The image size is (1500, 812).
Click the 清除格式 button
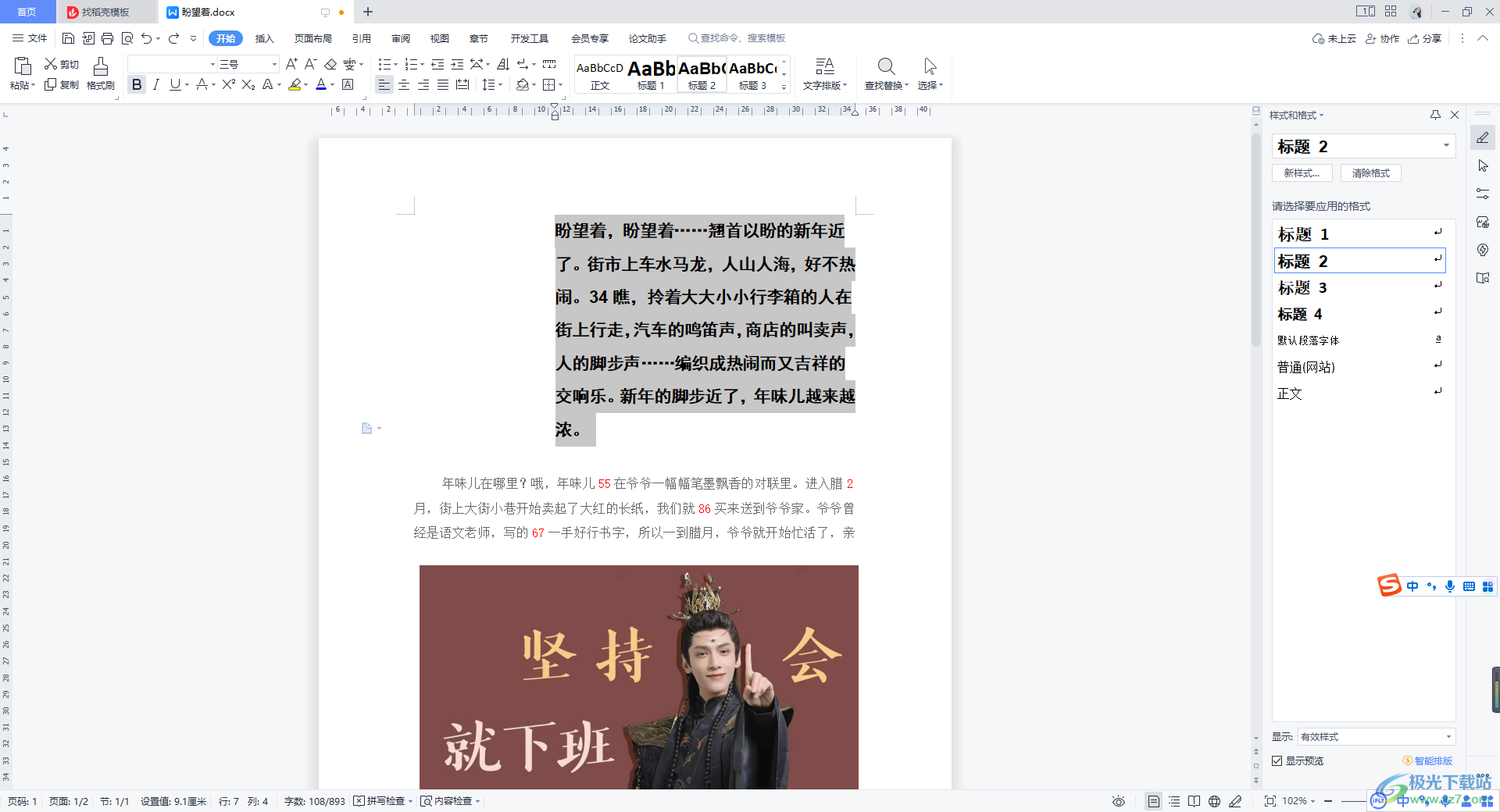coord(1371,173)
